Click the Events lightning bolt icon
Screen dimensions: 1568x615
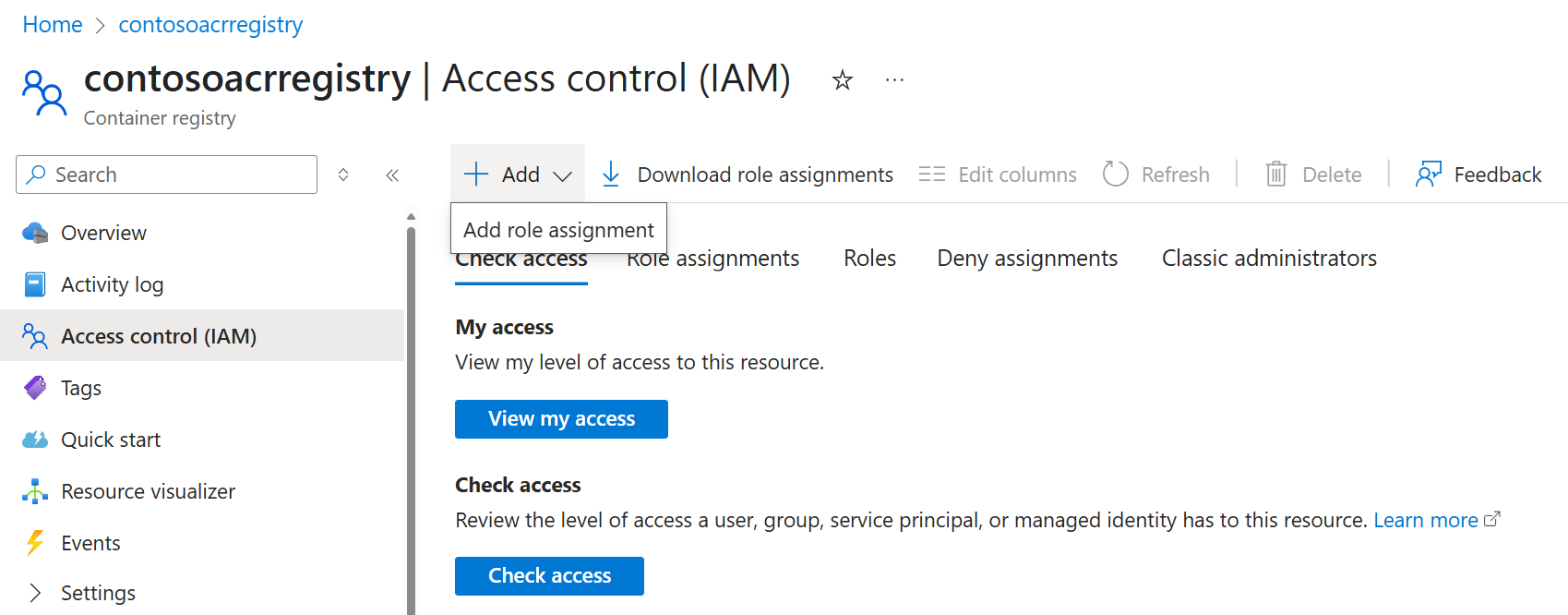[x=35, y=543]
